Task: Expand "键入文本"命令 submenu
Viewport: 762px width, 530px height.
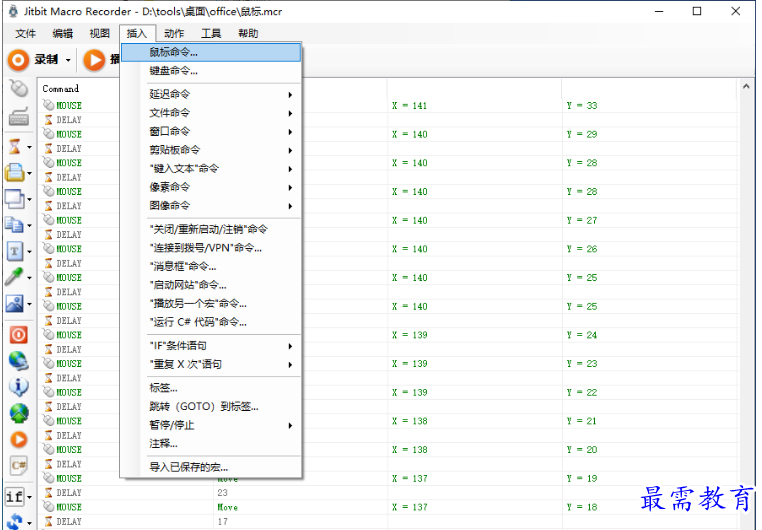Action: pos(211,169)
